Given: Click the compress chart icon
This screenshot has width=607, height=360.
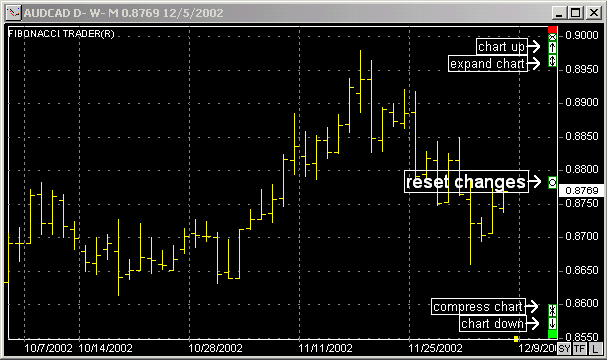Looking at the screenshot, I should click(552, 310).
